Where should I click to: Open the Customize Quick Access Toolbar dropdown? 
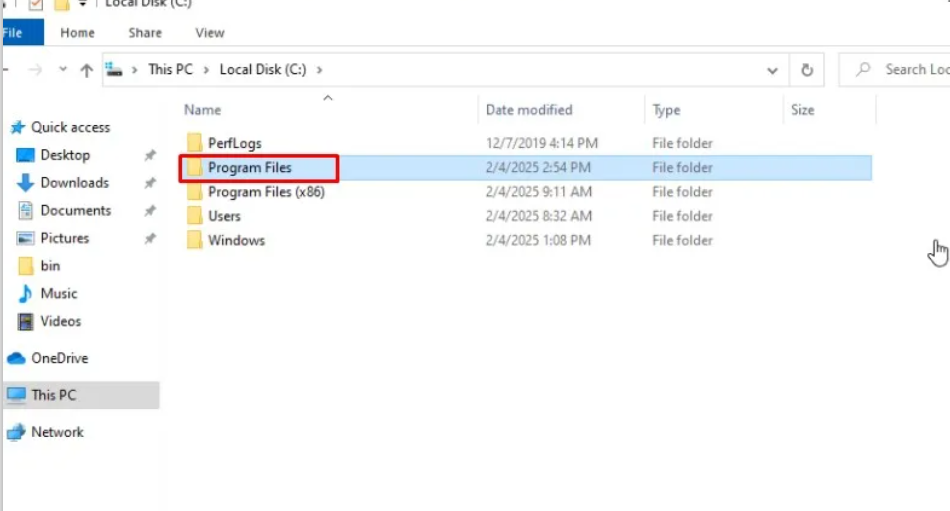coord(84,5)
